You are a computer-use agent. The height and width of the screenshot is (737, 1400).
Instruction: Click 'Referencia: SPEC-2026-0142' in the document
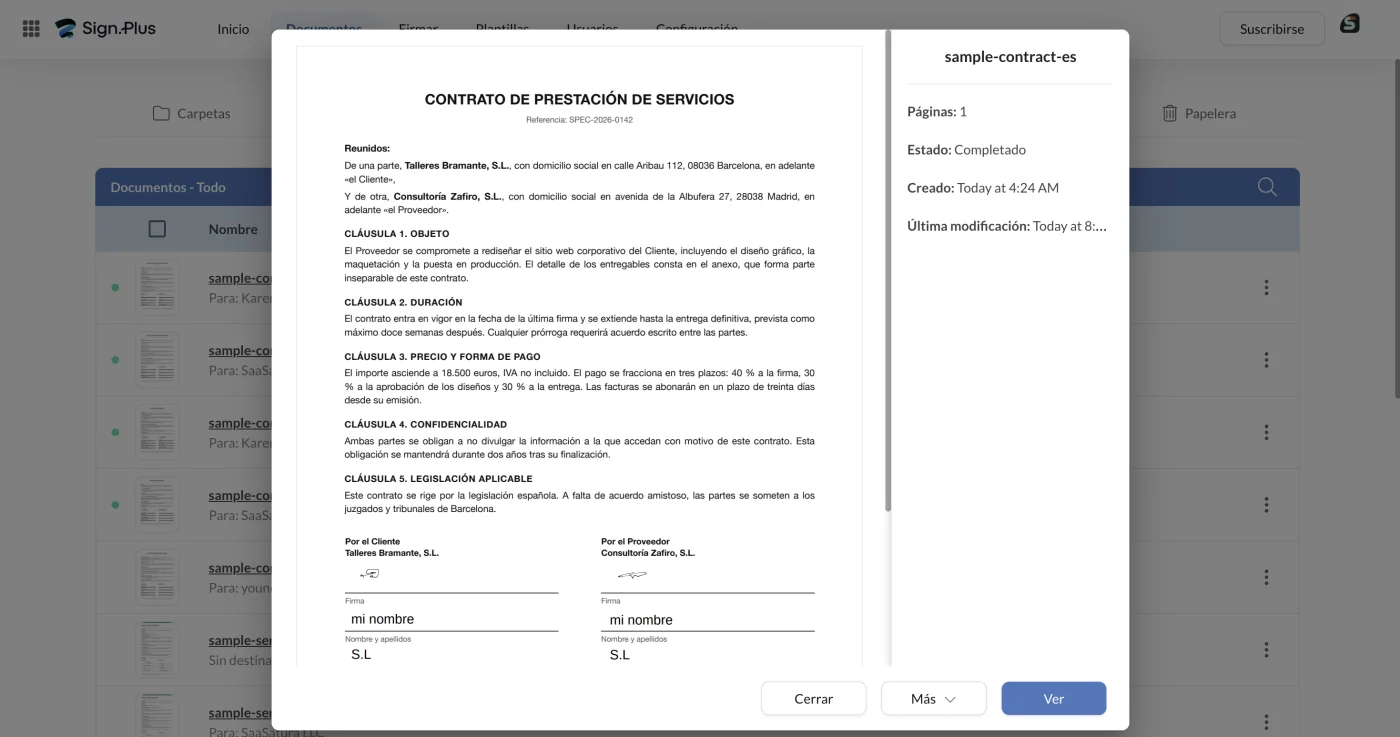pos(579,120)
